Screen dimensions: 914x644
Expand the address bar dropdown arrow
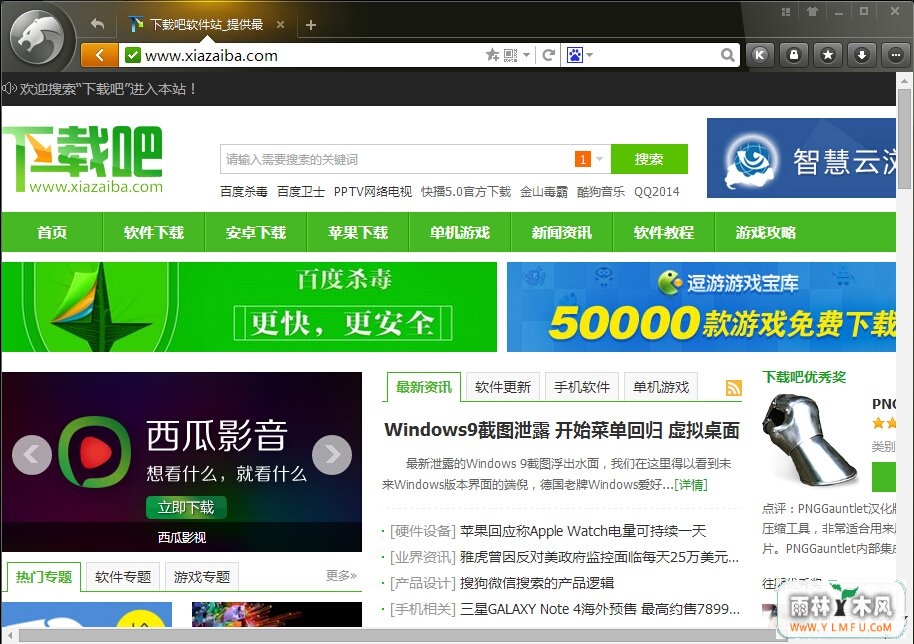(526, 55)
